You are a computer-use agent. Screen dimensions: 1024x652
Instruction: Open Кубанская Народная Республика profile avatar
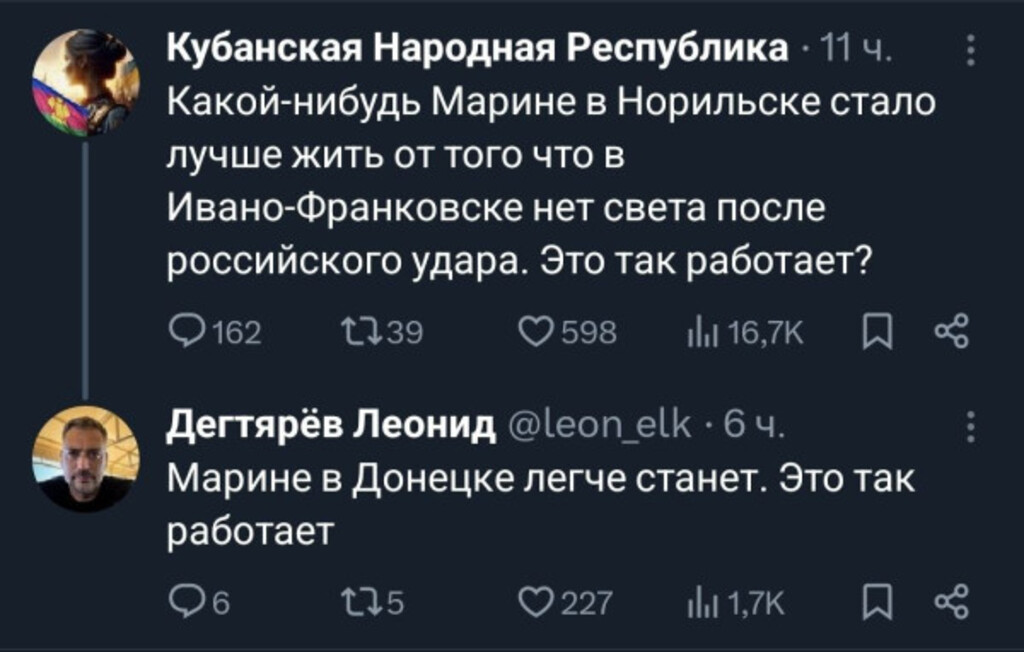(x=85, y=84)
